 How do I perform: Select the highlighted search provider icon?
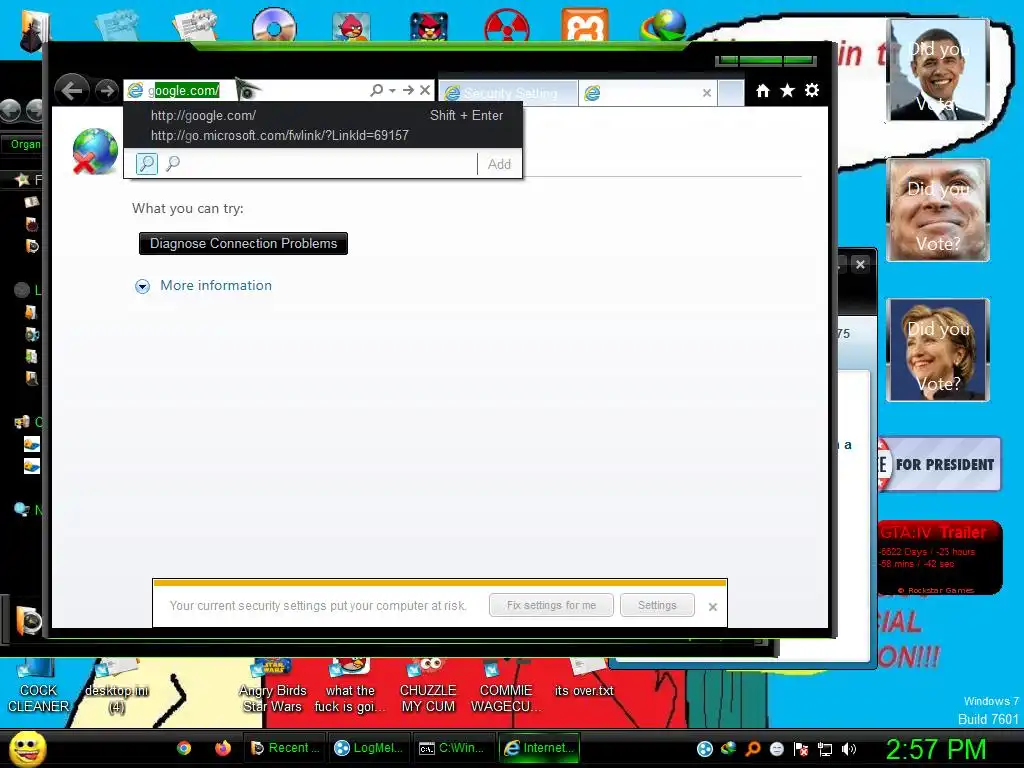pyautogui.click(x=147, y=163)
